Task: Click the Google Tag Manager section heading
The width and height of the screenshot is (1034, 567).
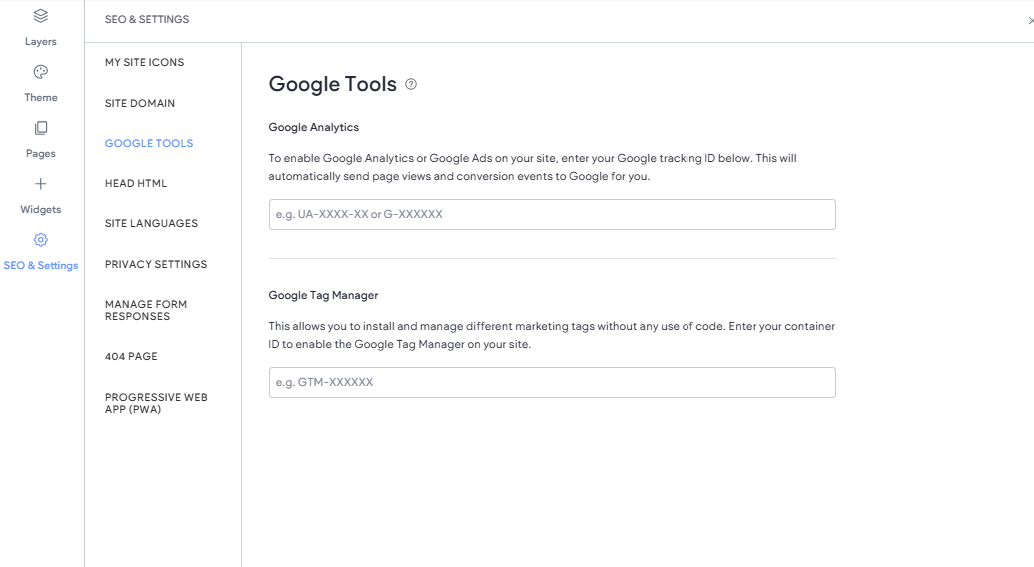Action: pyautogui.click(x=323, y=295)
